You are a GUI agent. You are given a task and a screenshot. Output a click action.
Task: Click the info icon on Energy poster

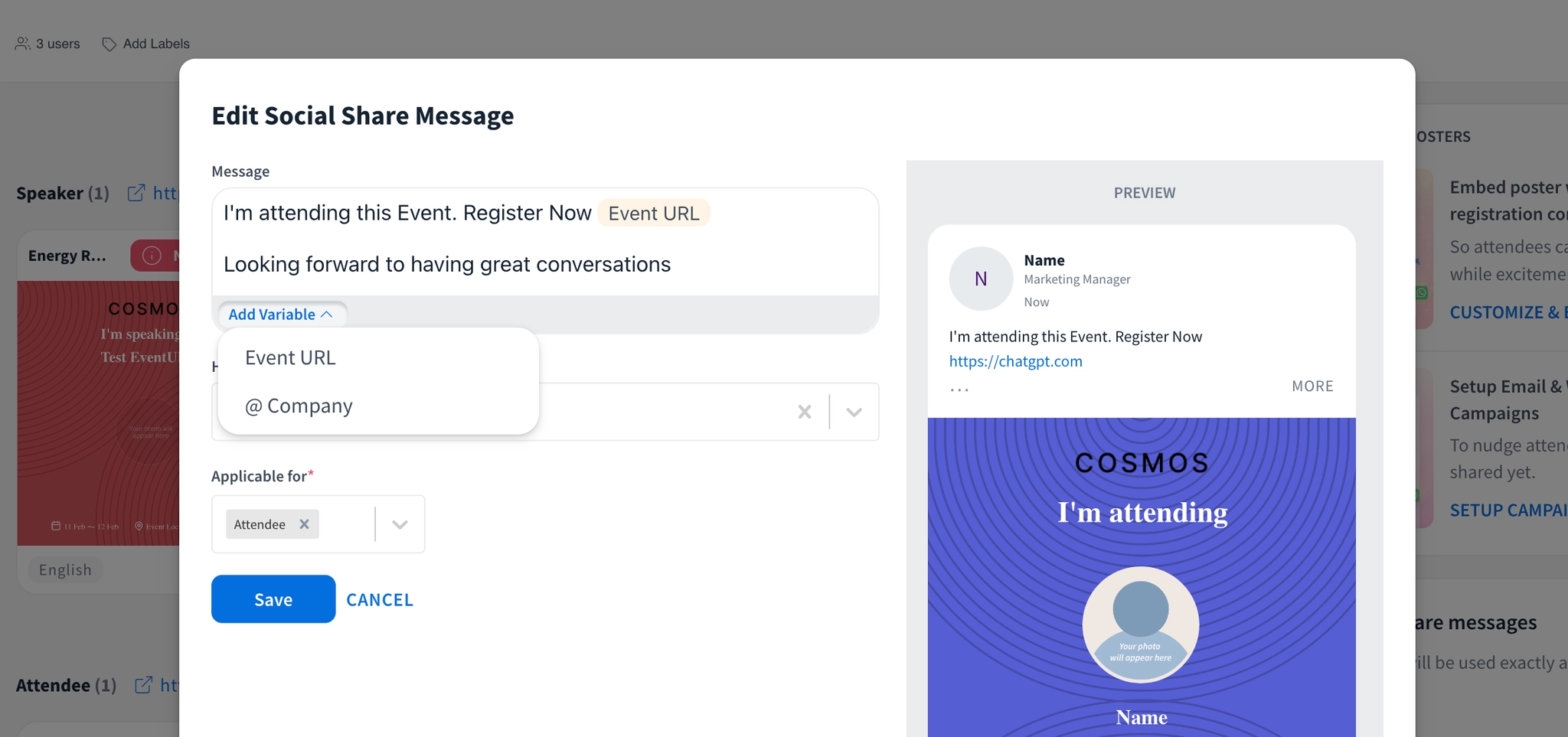pos(152,256)
